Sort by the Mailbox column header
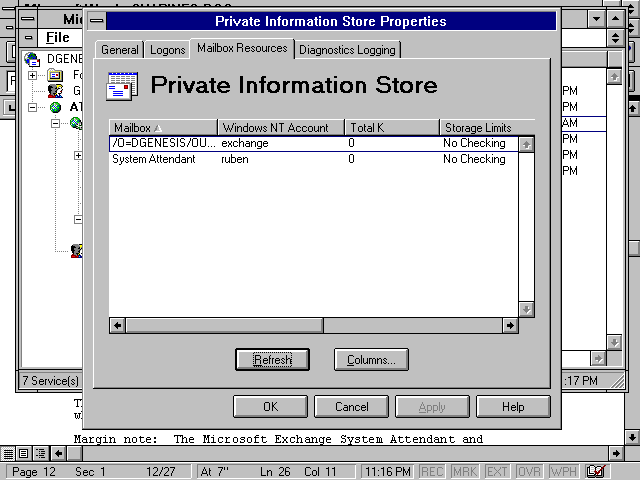Screen dimensions: 640x480 (163, 128)
